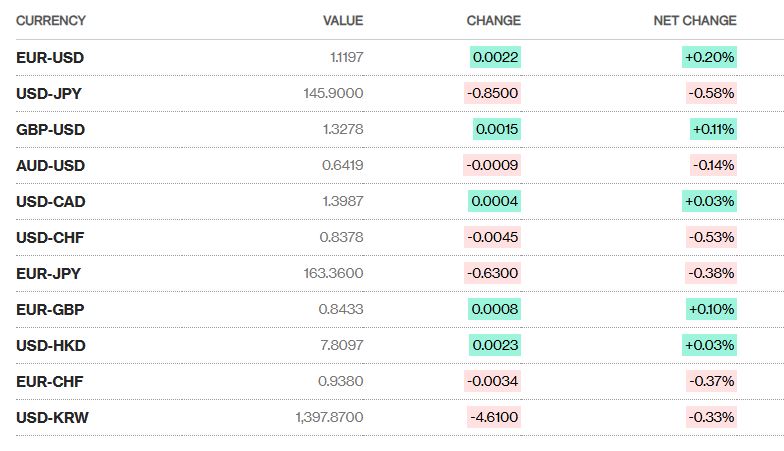Image resolution: width=784 pixels, height=451 pixels.
Task: Open EUR-JPY cross rate
Action: 49,273
